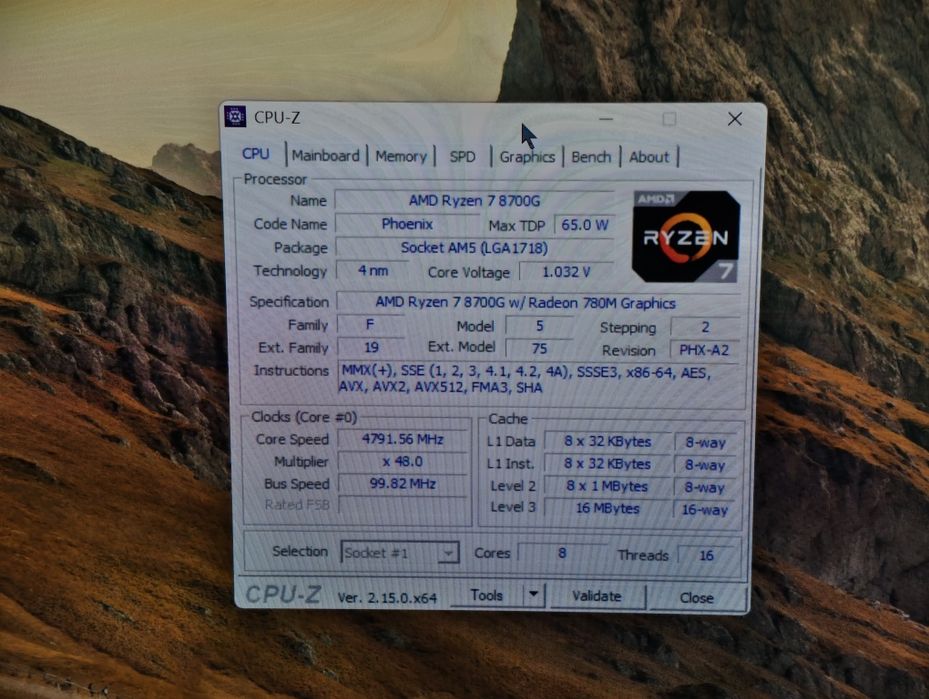
Task: Click the Revision value PHX-A2
Action: pyautogui.click(x=704, y=350)
